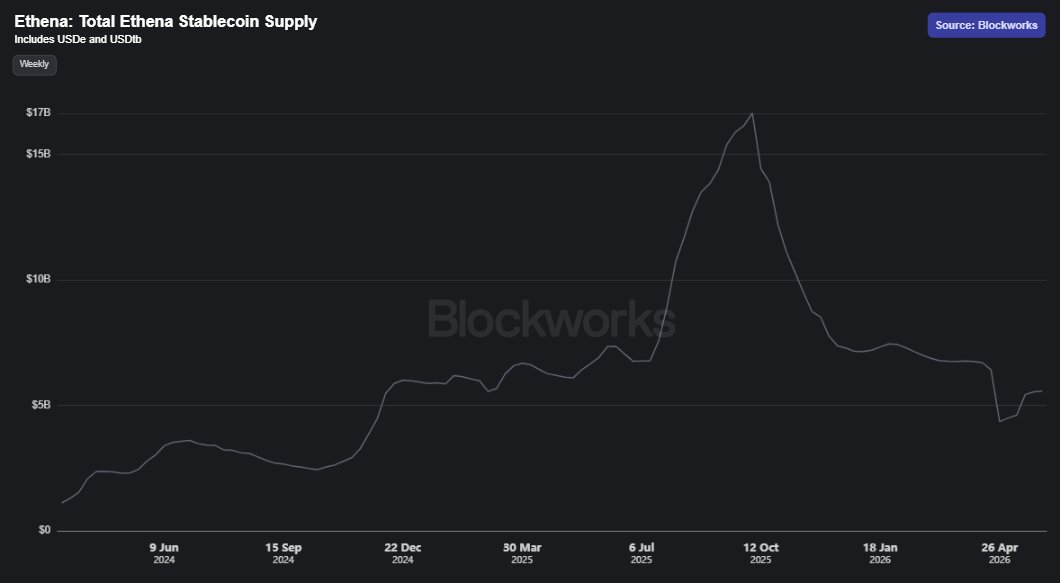Click the $15B y-axis label
This screenshot has width=1060, height=583.
click(x=38, y=154)
